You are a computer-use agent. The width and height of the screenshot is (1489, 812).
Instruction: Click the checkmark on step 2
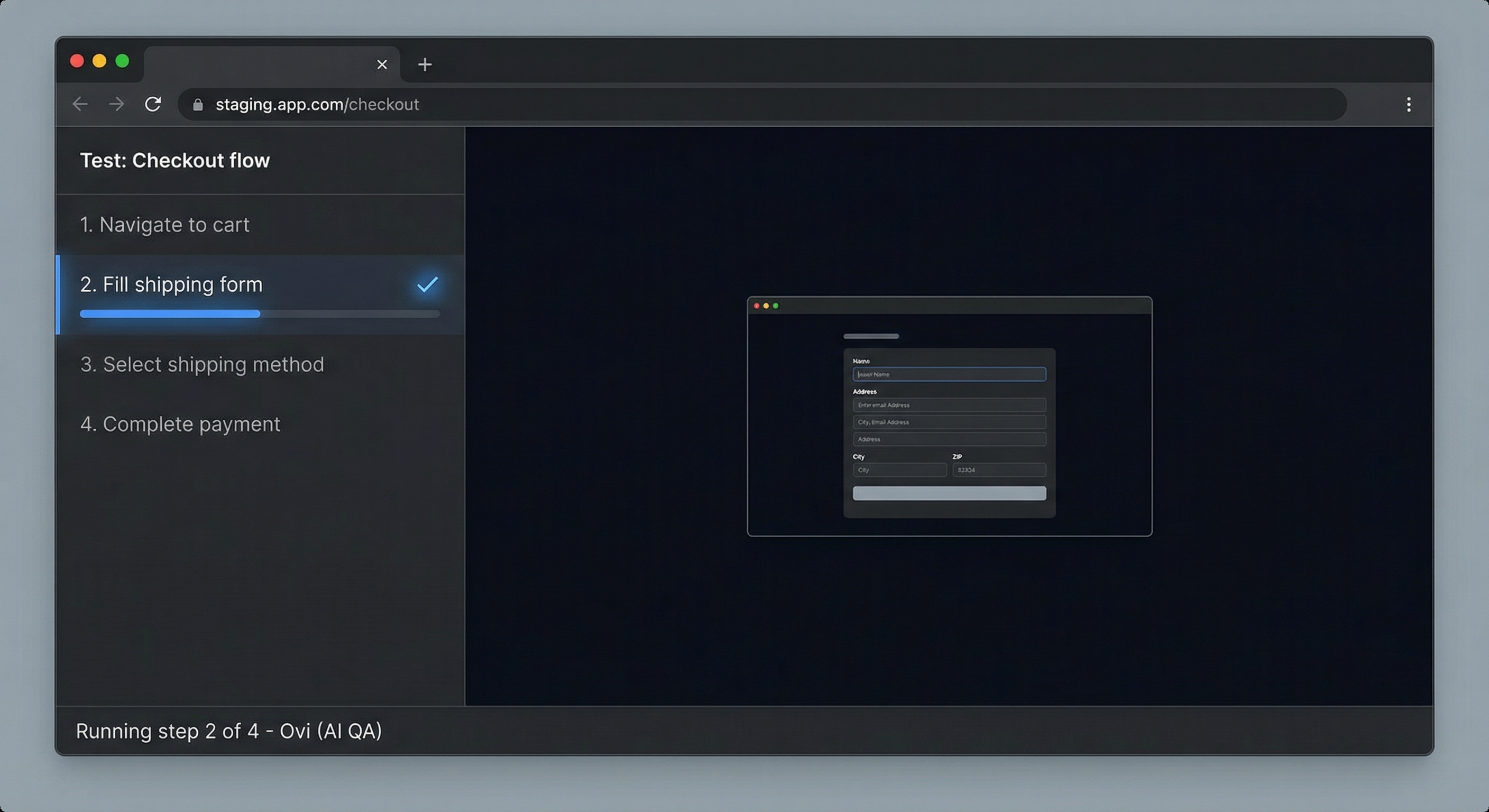(x=426, y=284)
